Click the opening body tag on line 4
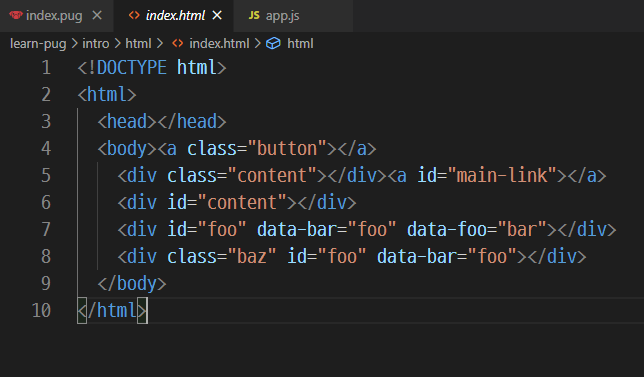 (x=127, y=149)
